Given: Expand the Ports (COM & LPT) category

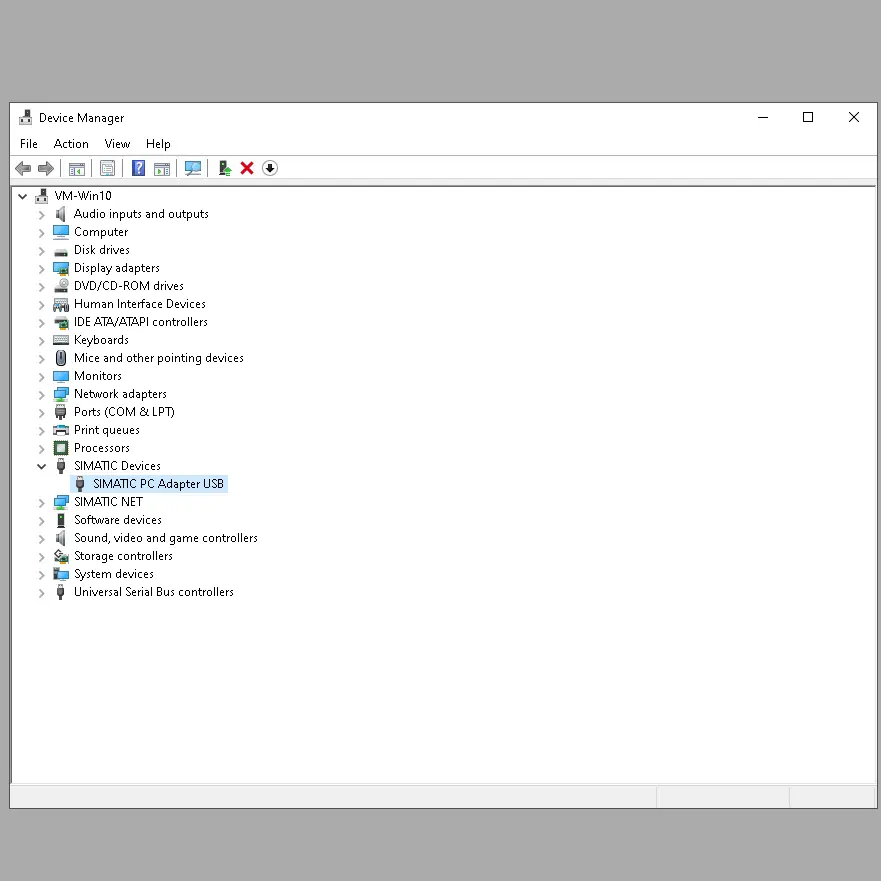Looking at the screenshot, I should click(41, 412).
